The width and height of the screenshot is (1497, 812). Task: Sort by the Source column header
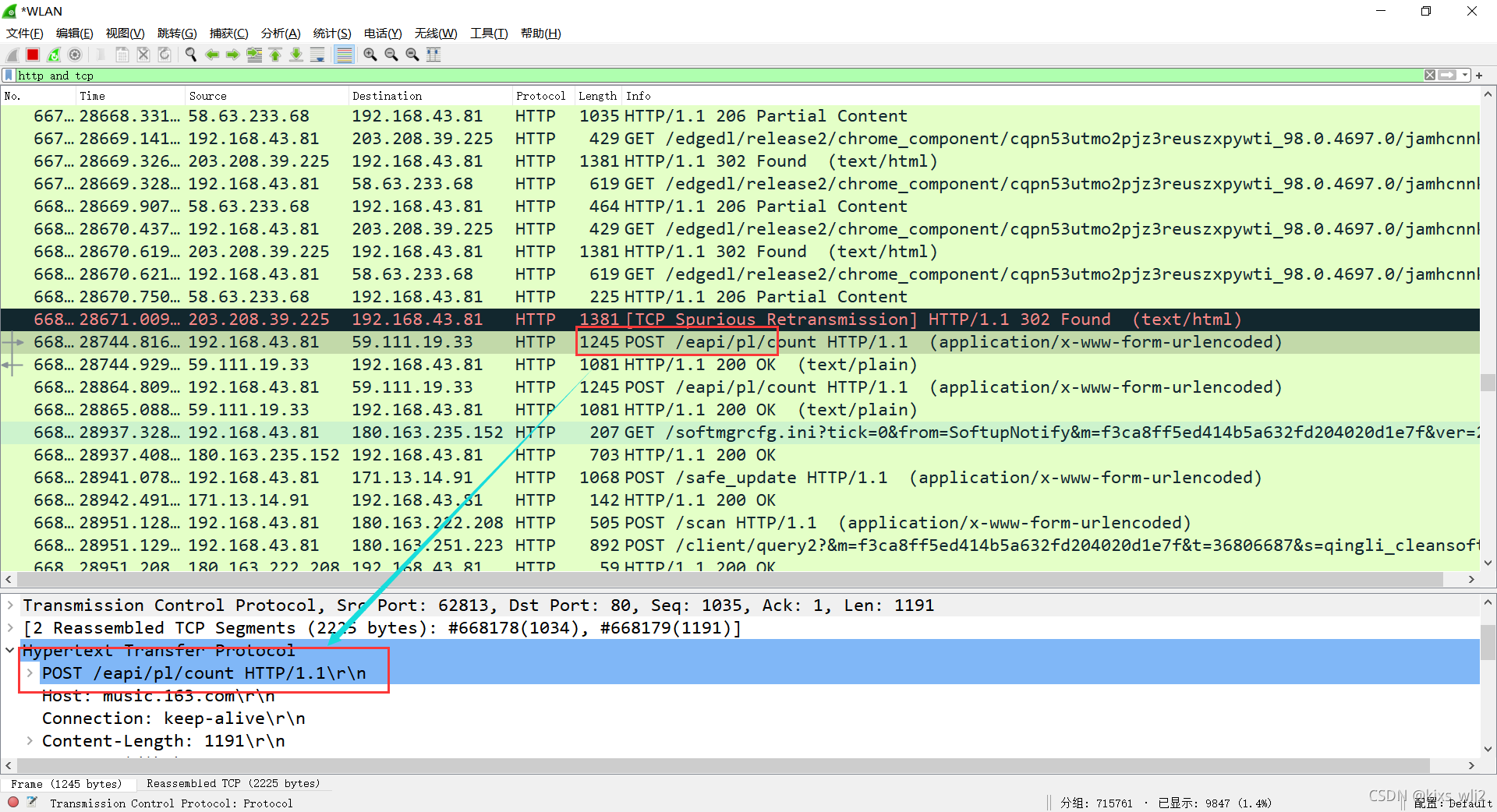pos(267,96)
